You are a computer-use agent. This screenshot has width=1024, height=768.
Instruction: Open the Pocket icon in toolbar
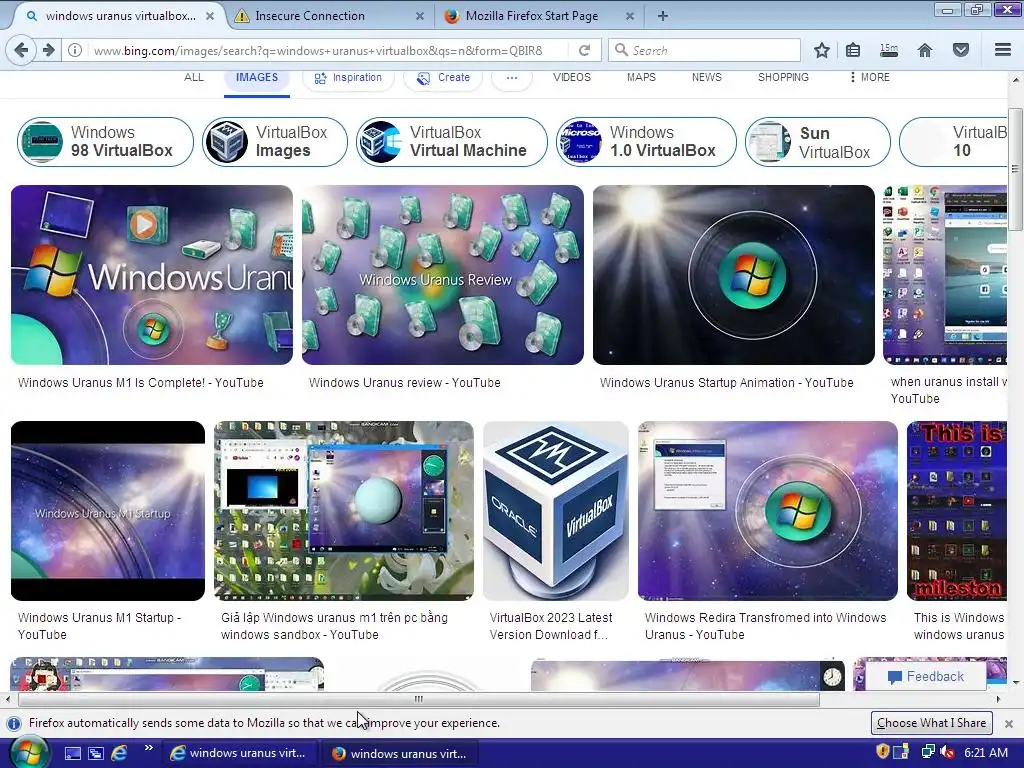tap(961, 50)
